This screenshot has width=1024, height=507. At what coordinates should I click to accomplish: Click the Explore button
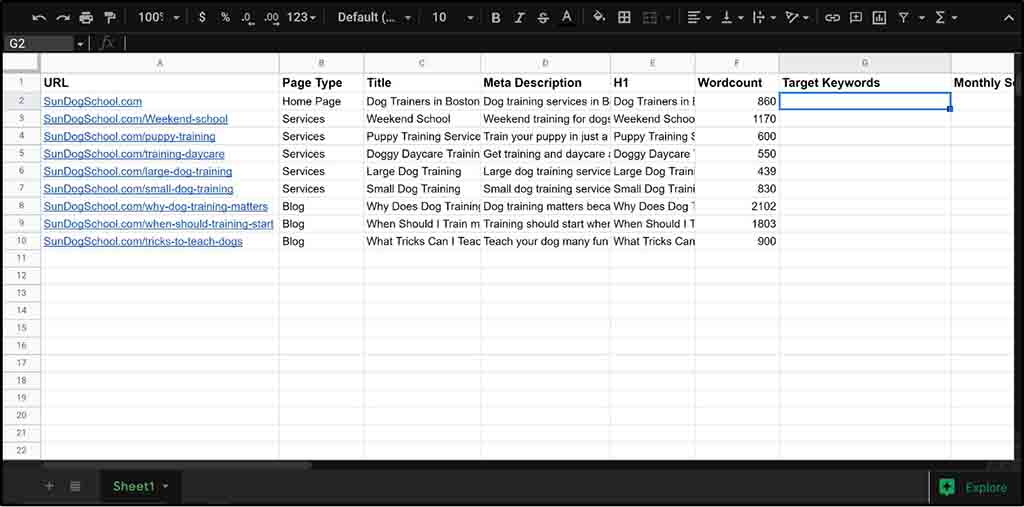(972, 487)
